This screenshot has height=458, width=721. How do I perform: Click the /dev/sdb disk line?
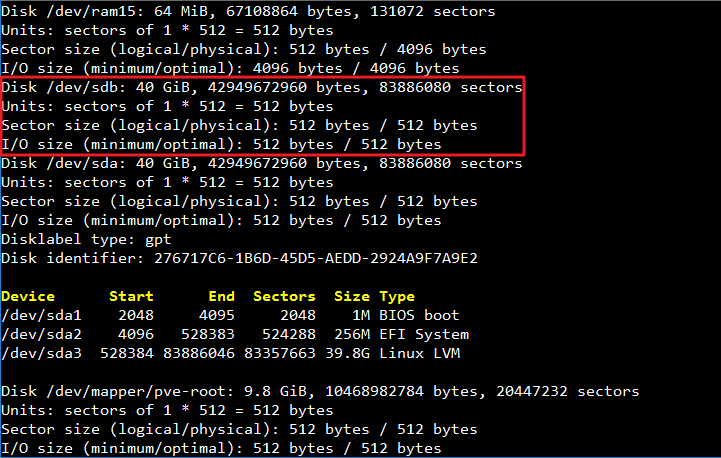click(262, 87)
